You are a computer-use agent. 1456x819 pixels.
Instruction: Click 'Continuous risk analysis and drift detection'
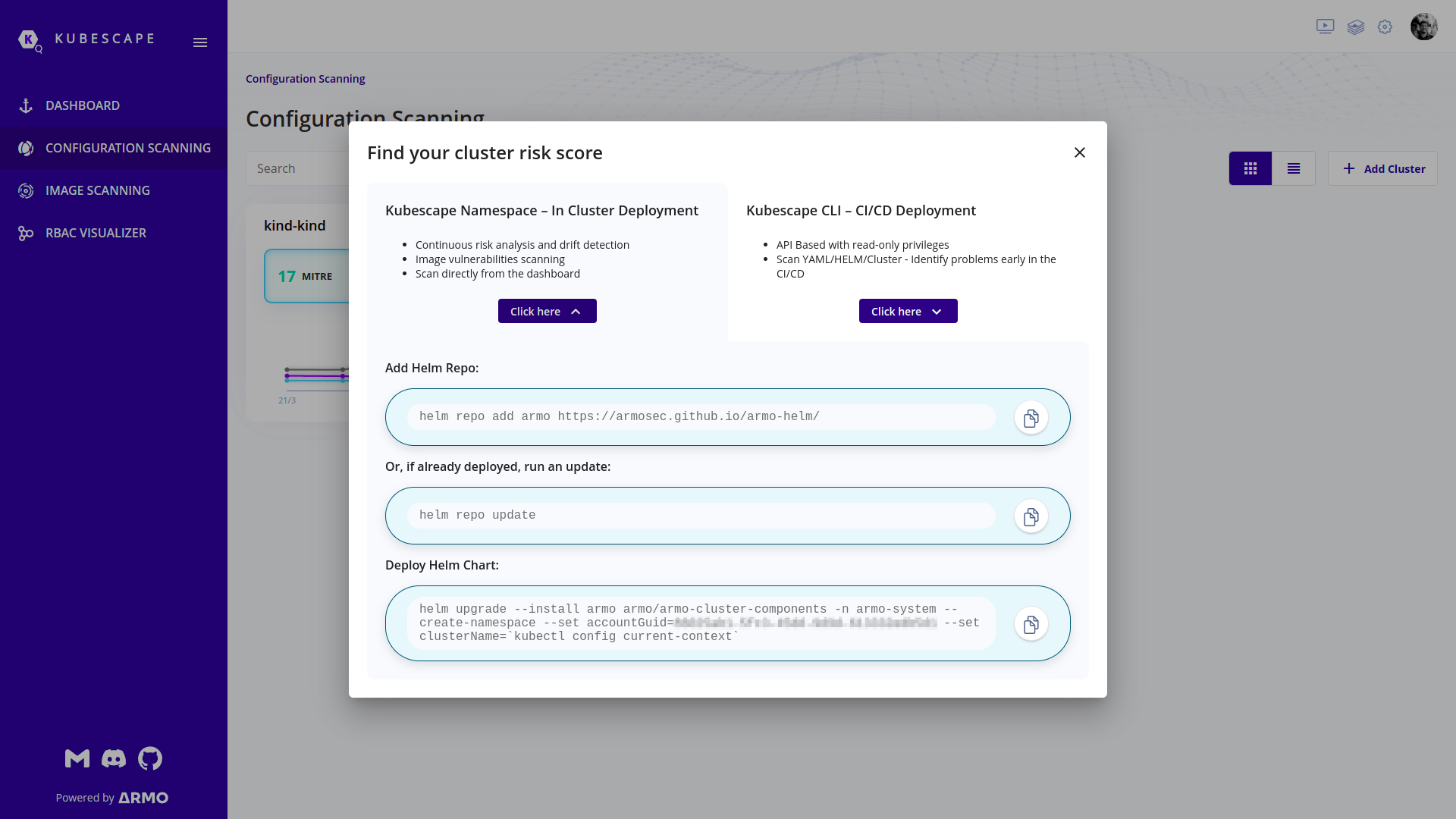tap(522, 245)
